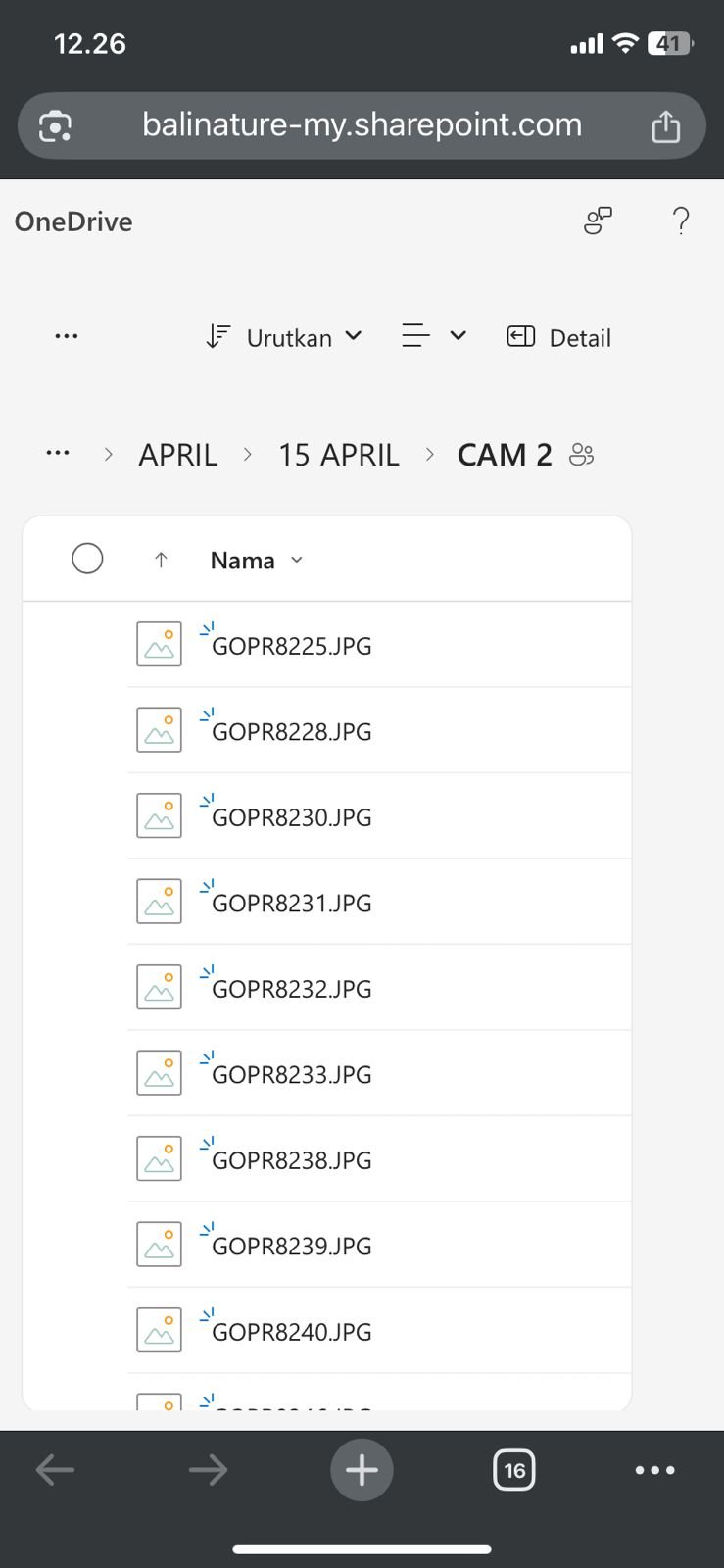Tap the camera lens search icon
Screen dimensions: 724x1568
[56, 126]
